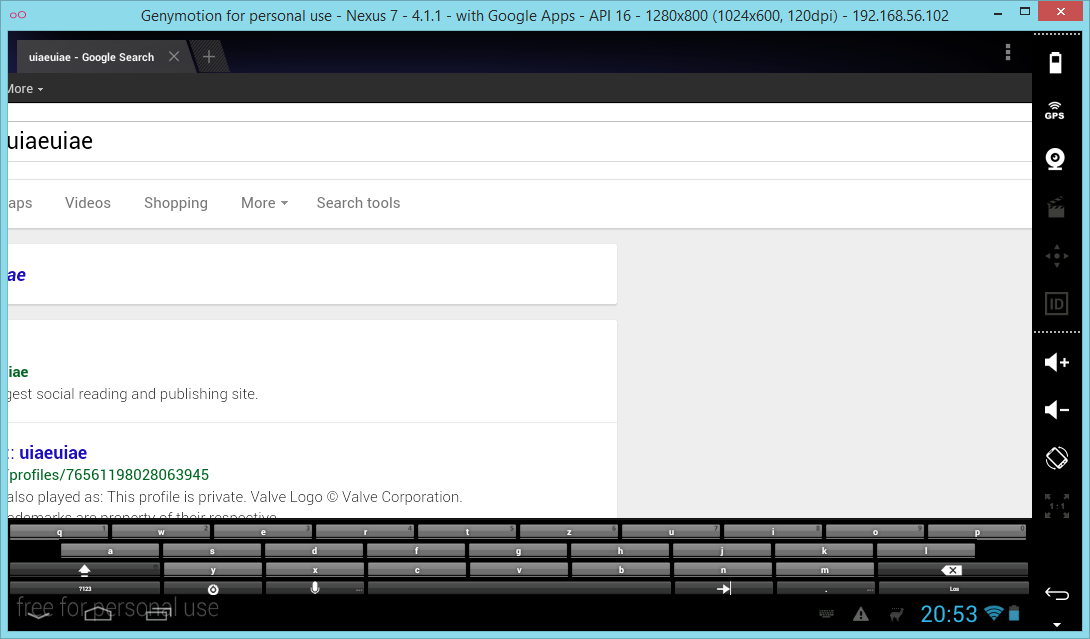The height and width of the screenshot is (639, 1090).
Task: Open the profiles/76561198028063945 result link
Action: (108, 475)
